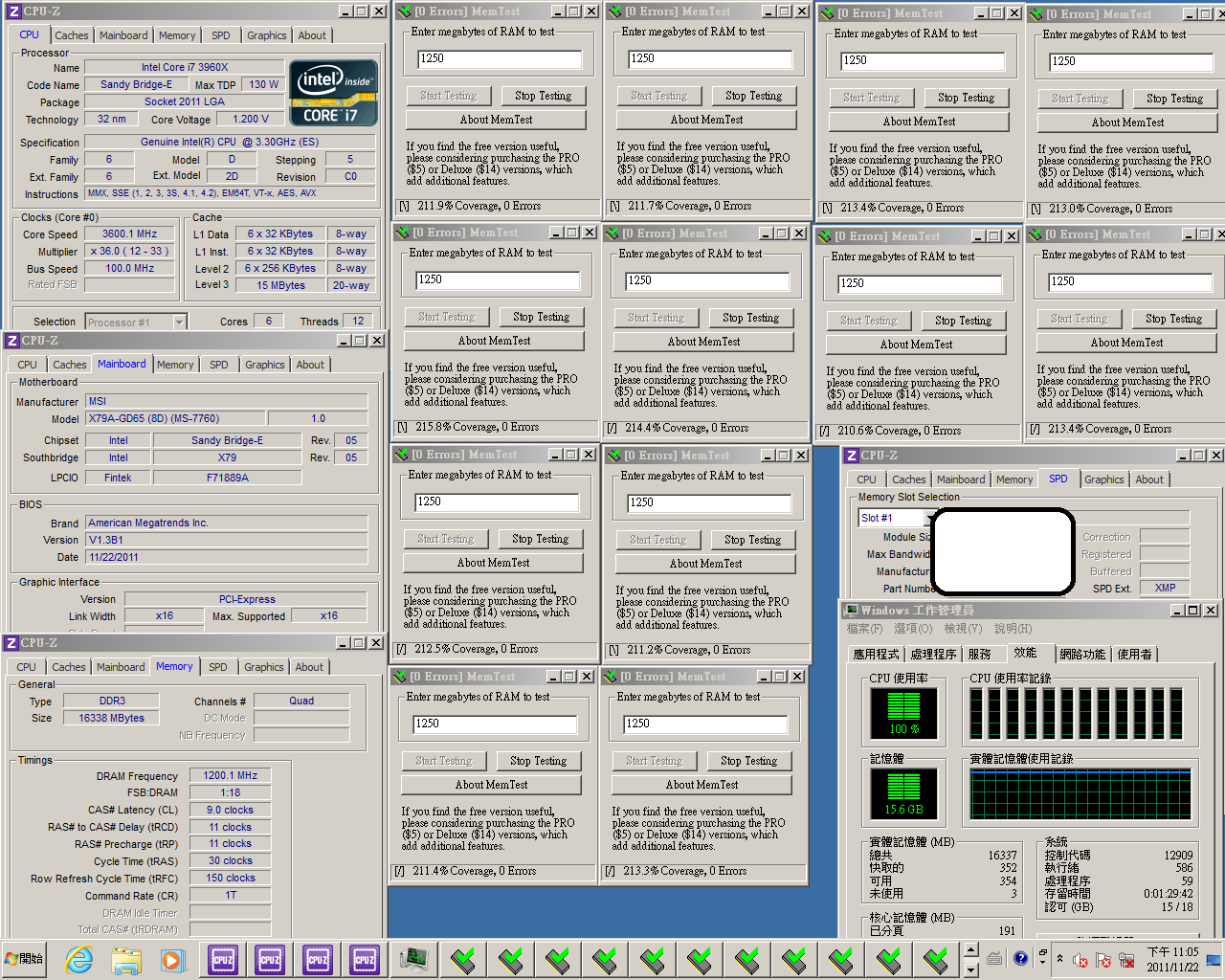Click the blue help question mark tray icon
This screenshot has height=980, width=1225.
(x=1020, y=958)
